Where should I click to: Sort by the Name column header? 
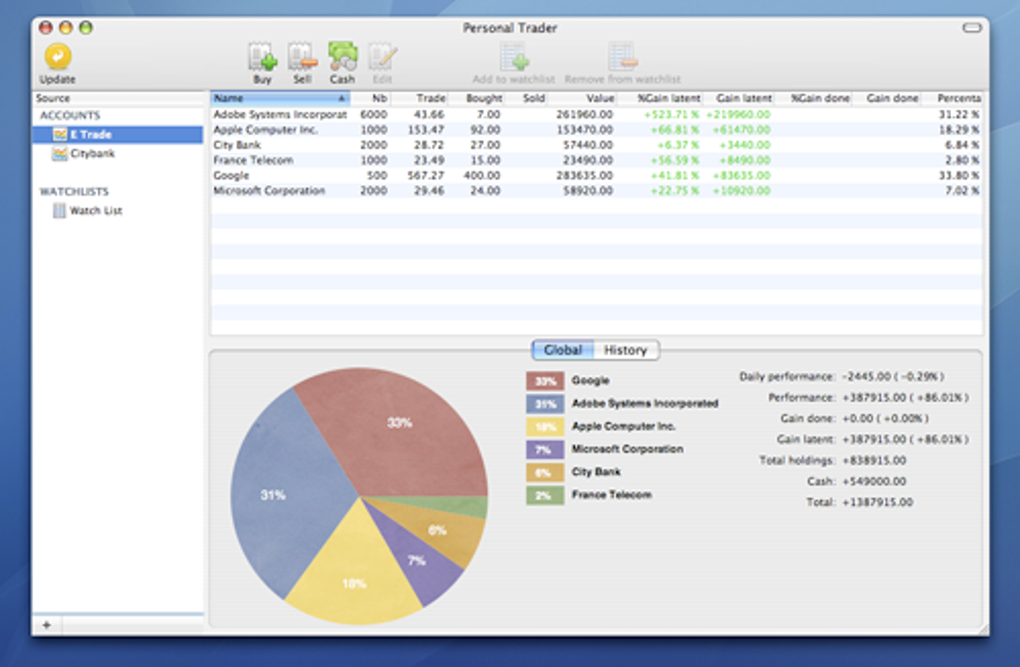[280, 98]
